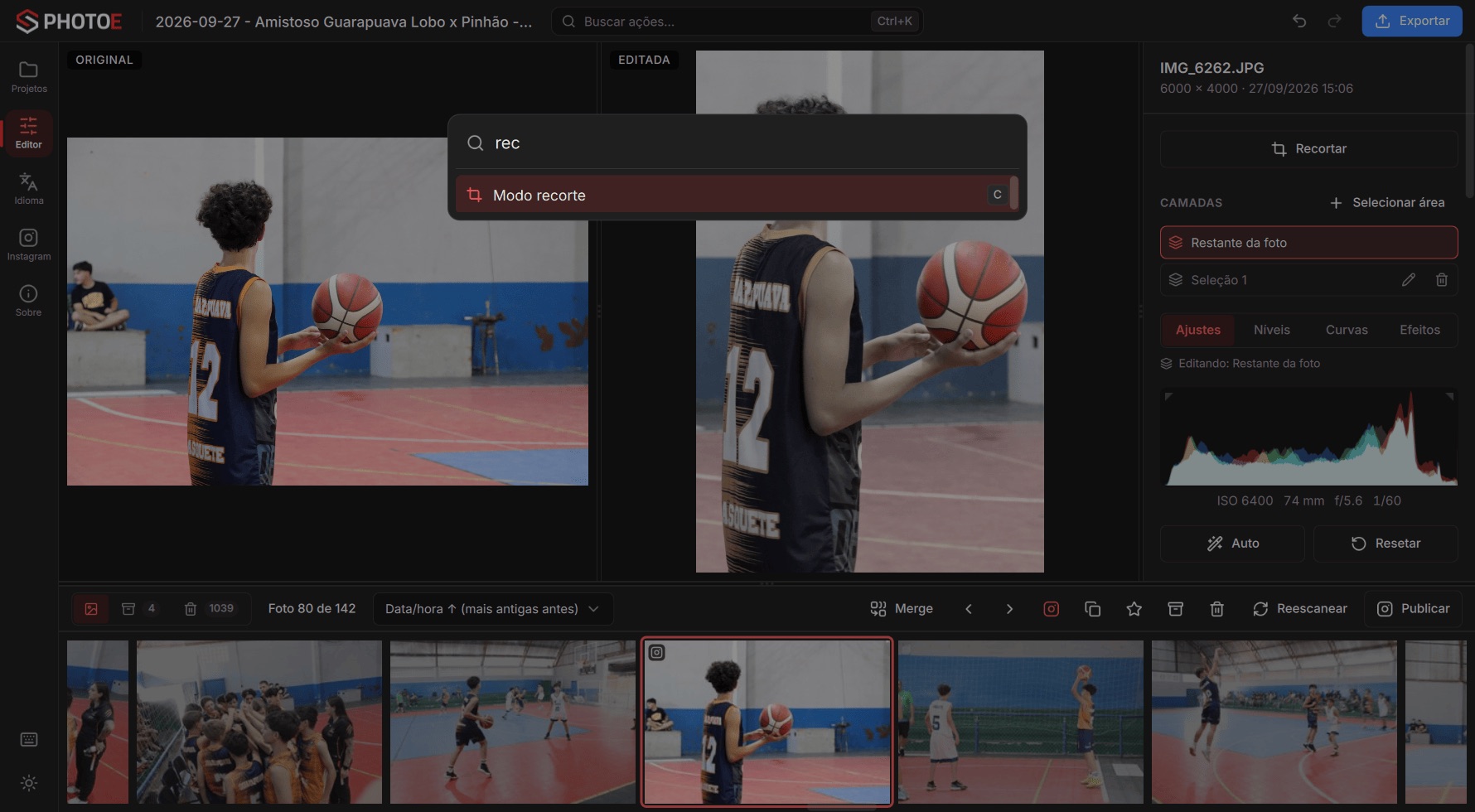Copy adjustments icon in filmstrip toolbar

(x=1092, y=609)
